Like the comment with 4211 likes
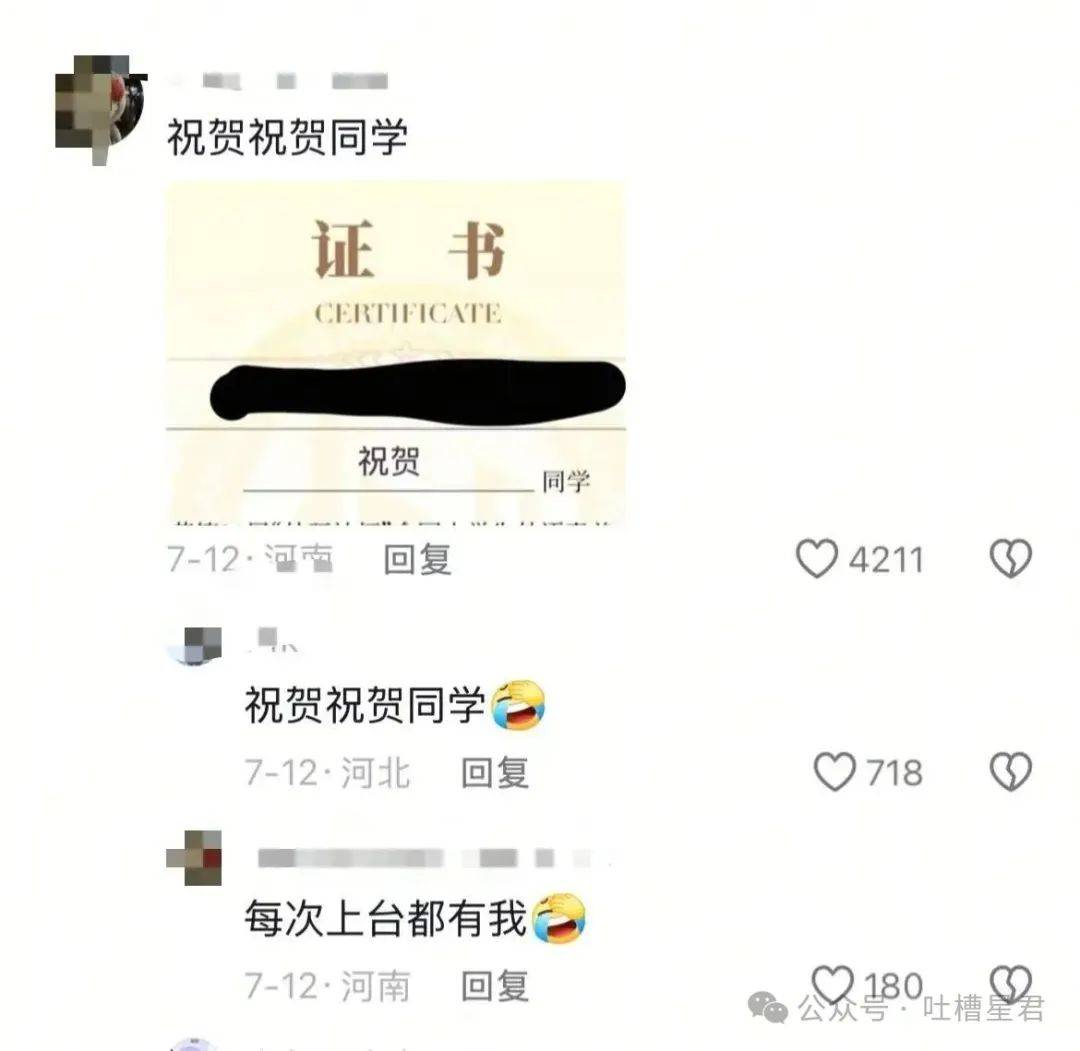 [817, 558]
